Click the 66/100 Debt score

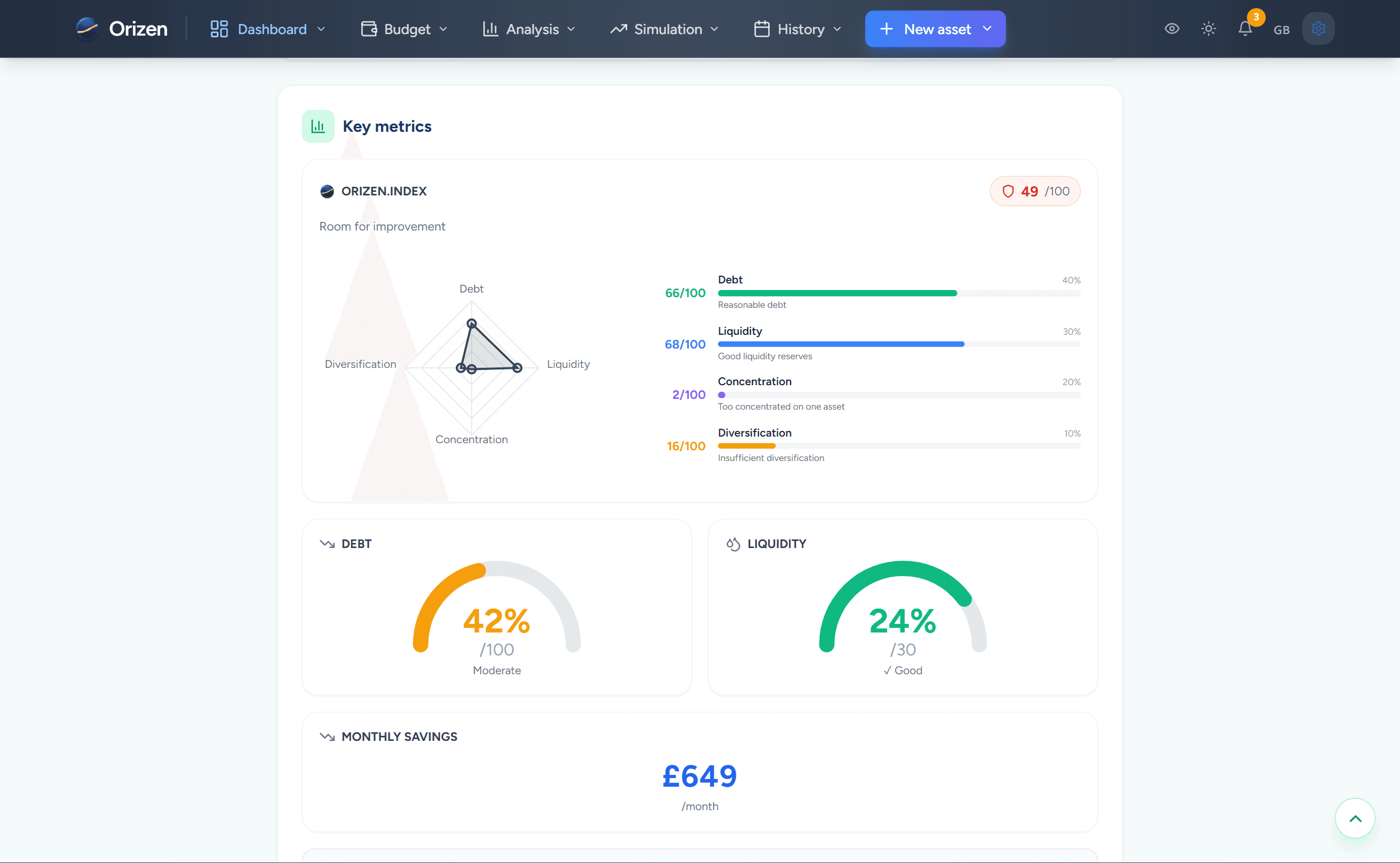click(x=685, y=293)
